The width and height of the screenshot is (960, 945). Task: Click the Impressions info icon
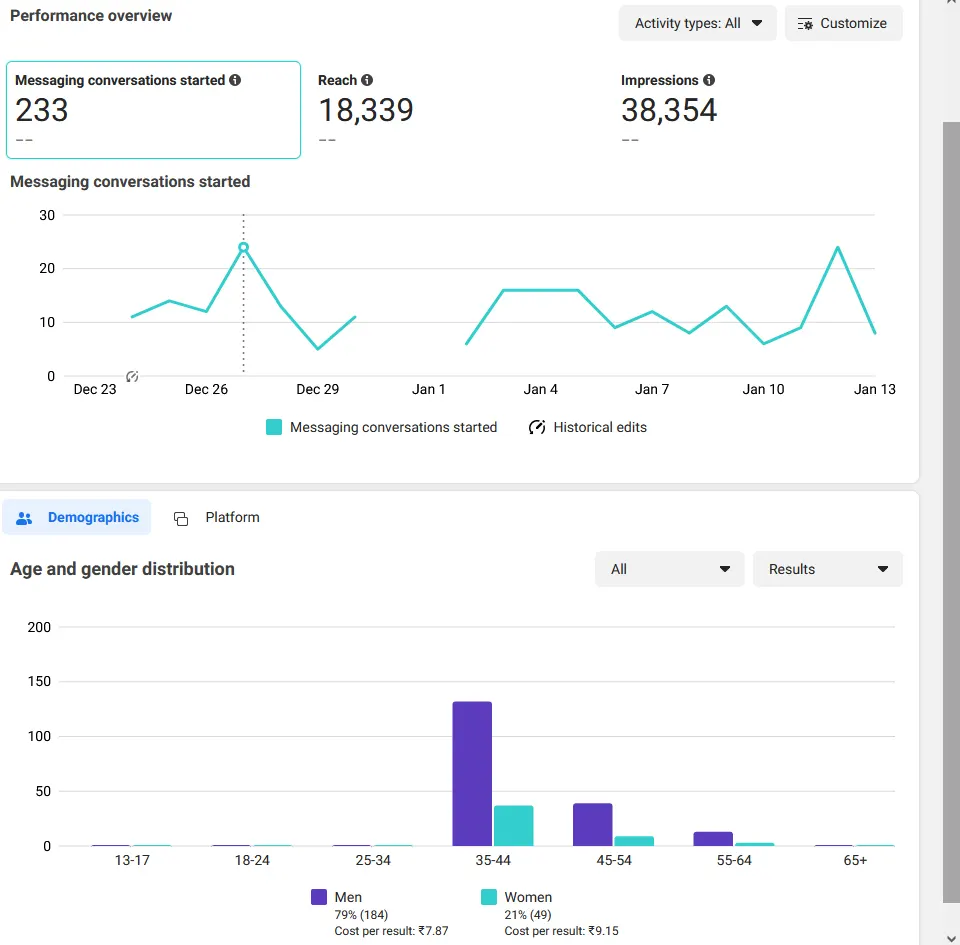(x=709, y=80)
